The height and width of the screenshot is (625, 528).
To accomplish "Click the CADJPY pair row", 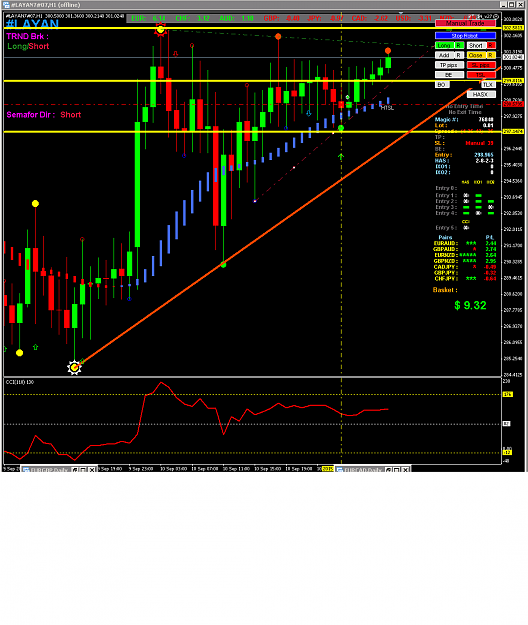I will point(465,267).
